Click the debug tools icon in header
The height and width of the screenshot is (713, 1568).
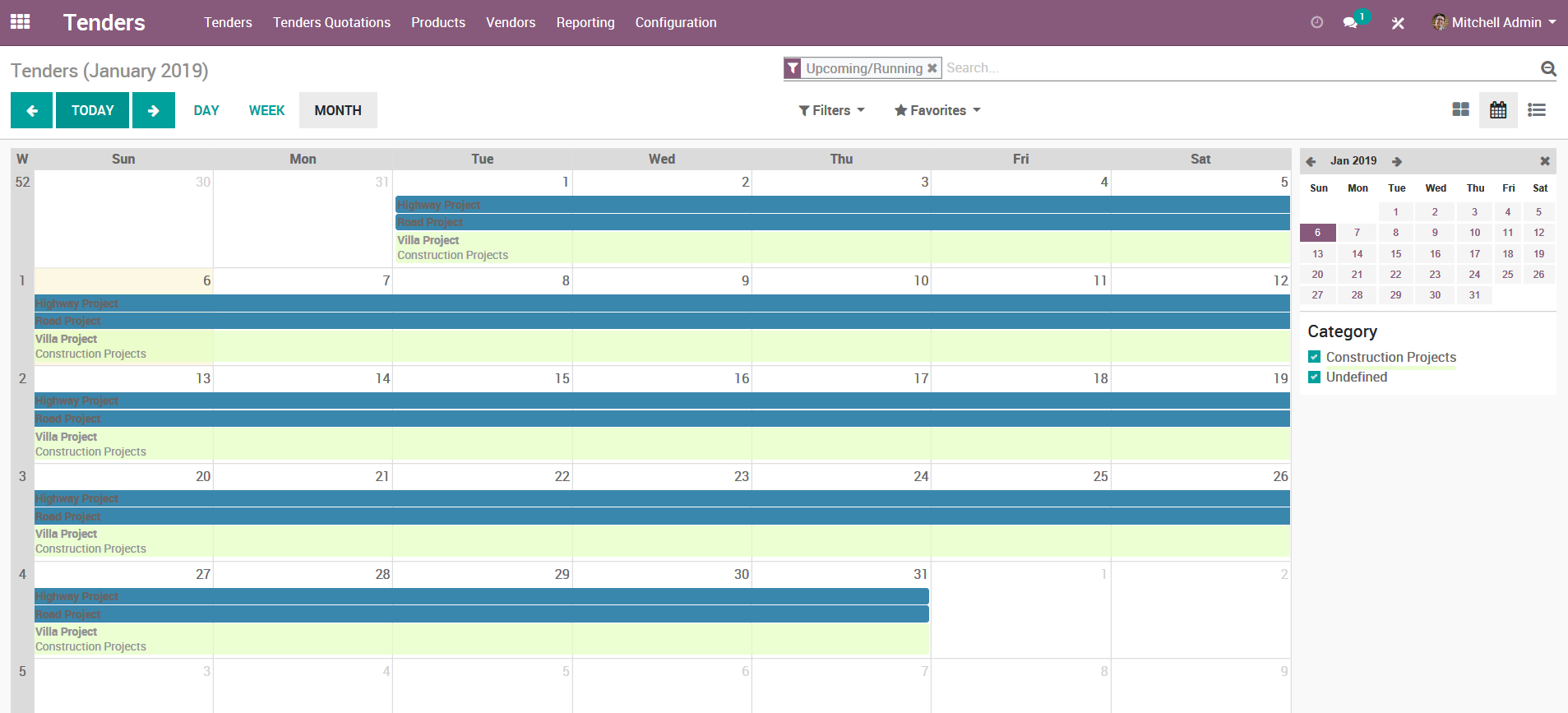(1398, 23)
